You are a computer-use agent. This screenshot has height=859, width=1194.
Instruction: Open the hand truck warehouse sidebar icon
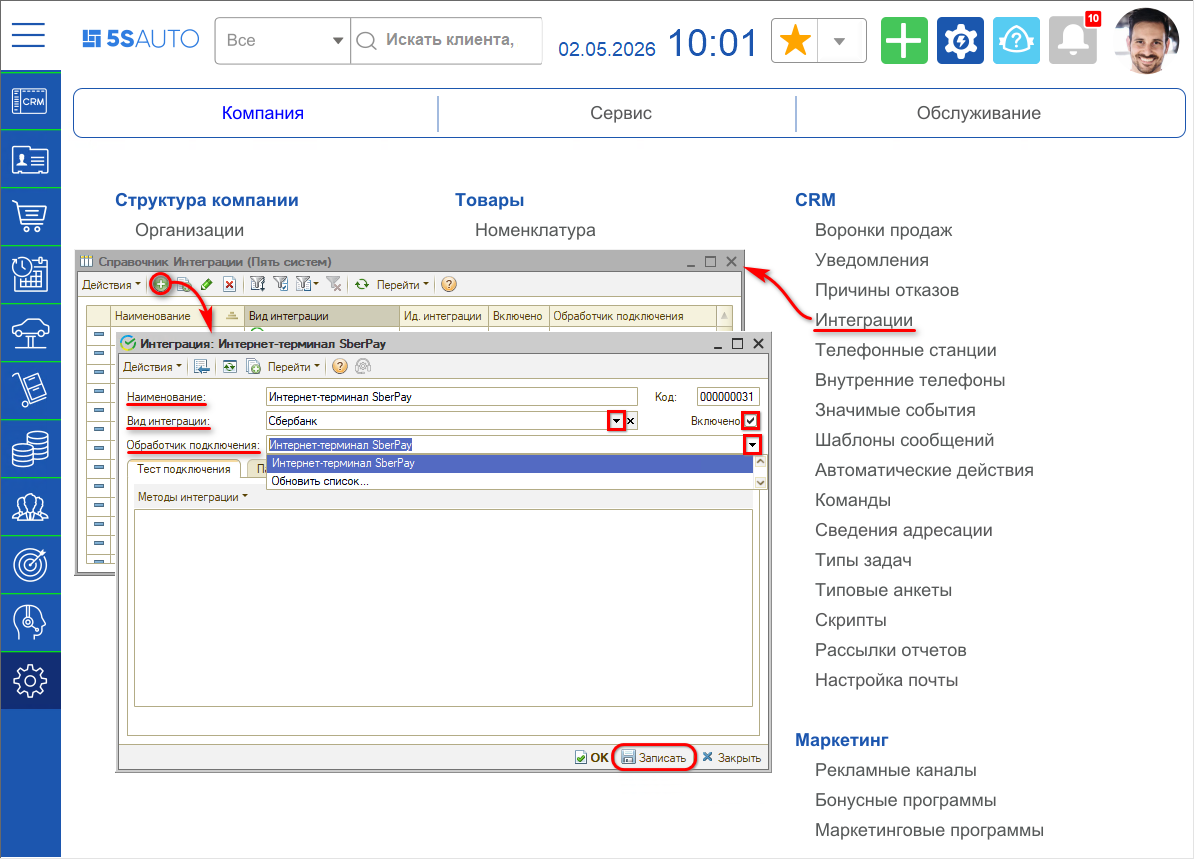tap(30, 391)
